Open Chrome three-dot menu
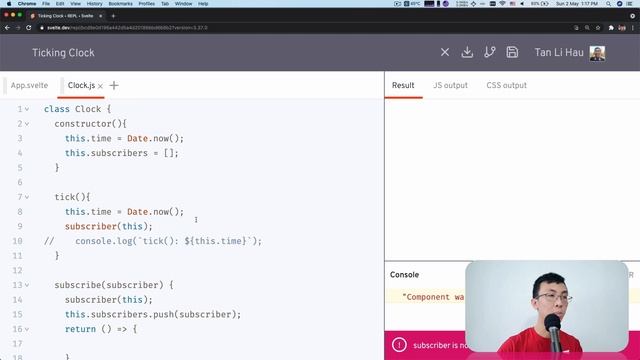Viewport: 640px width, 360px height. [x=633, y=28]
